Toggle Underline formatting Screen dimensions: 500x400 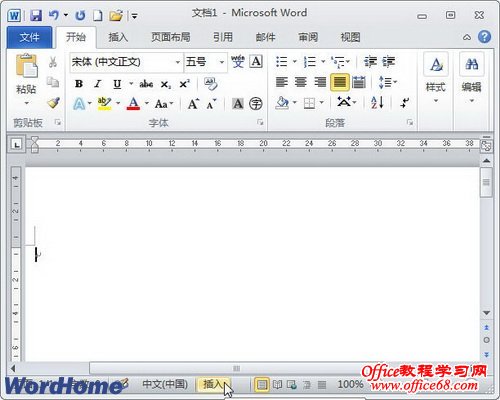coord(117,84)
